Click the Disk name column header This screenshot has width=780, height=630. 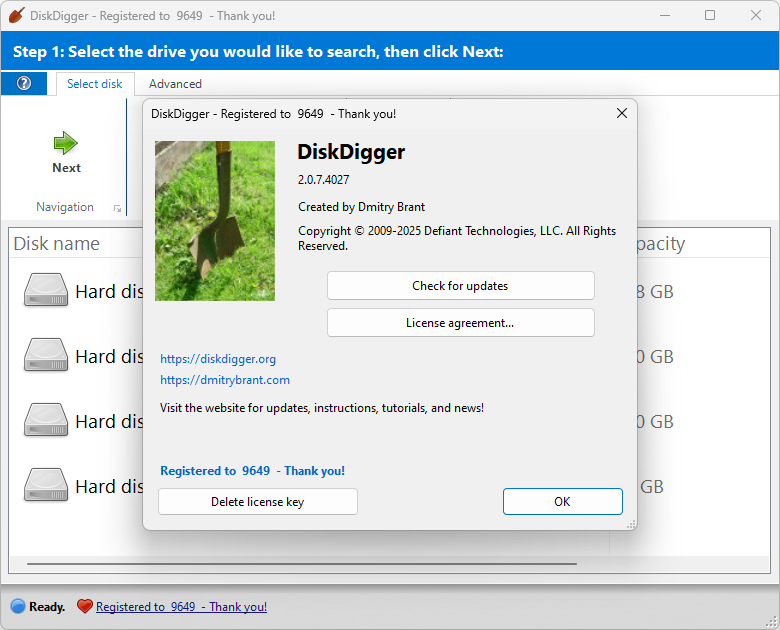tap(57, 243)
